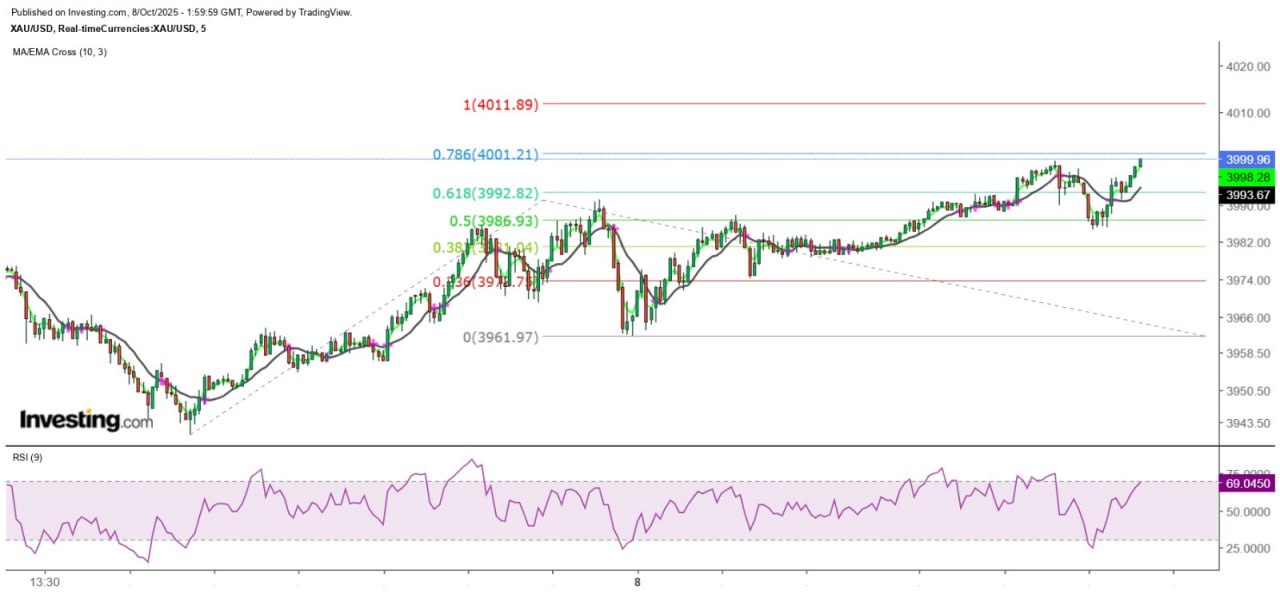Click the Investing.com logo watermark
Screen dimensions: 1280x594
point(86,420)
